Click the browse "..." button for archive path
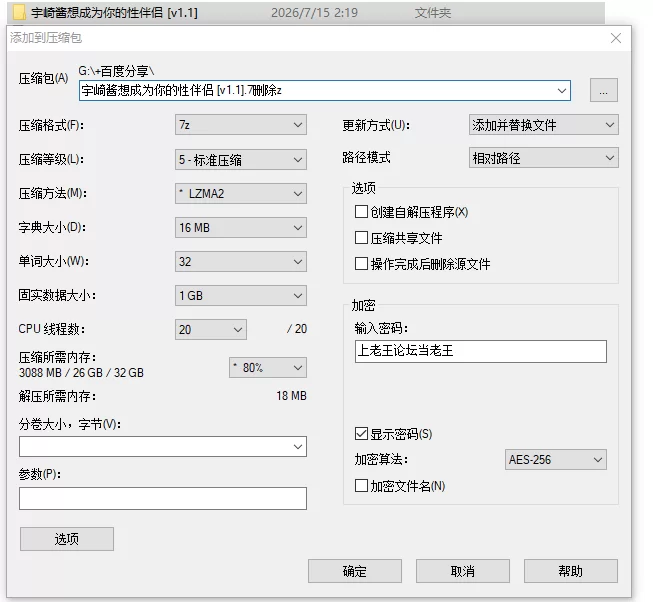Screen dimensions: 653x602 [x=603, y=90]
